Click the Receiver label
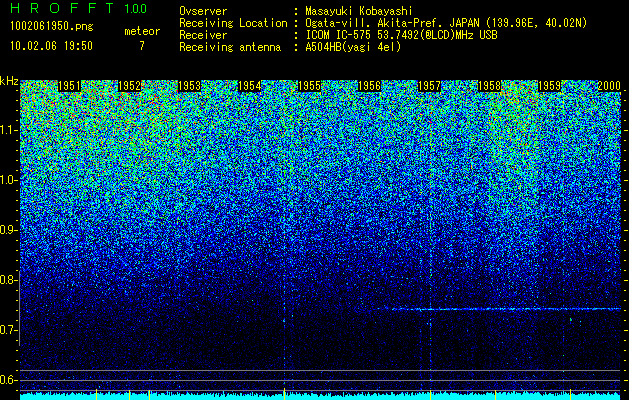The width and height of the screenshot is (629, 400). (x=203, y=35)
